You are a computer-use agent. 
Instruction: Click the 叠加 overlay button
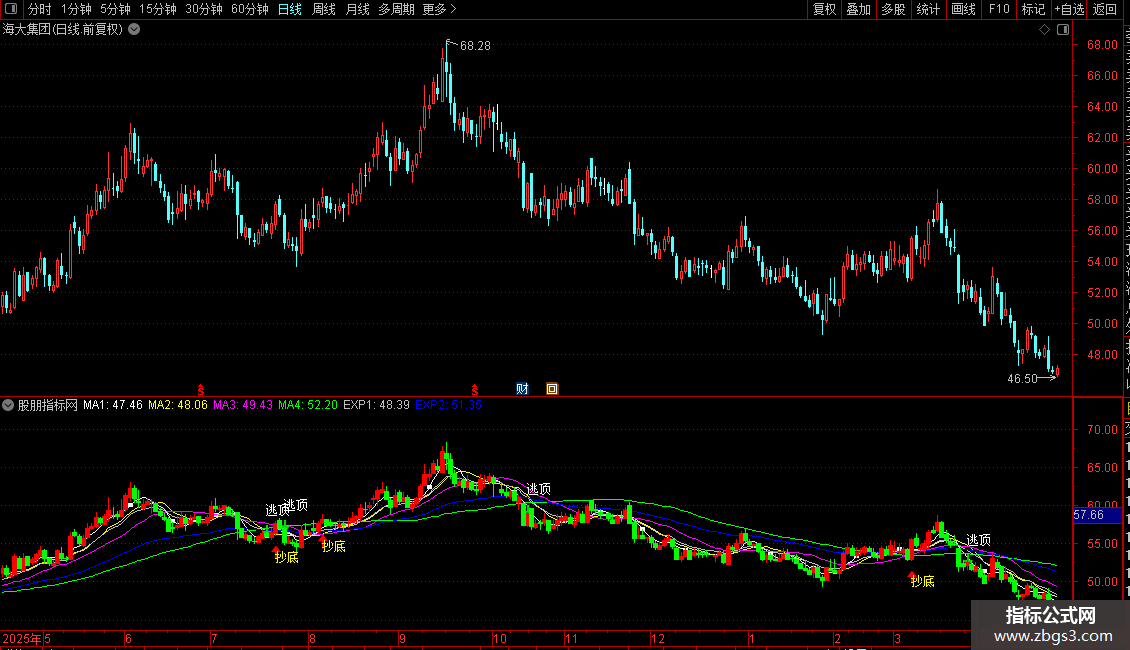[859, 9]
